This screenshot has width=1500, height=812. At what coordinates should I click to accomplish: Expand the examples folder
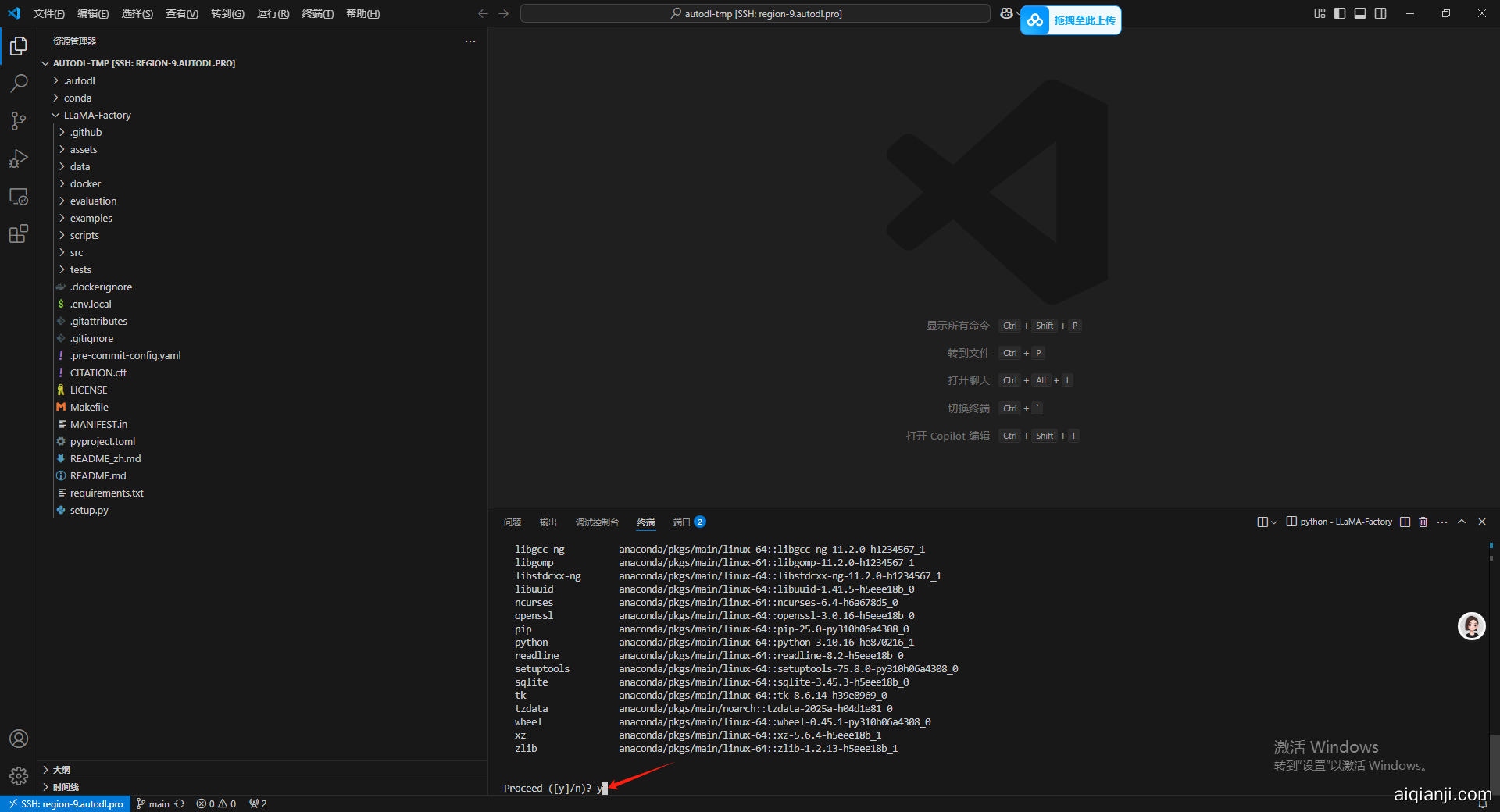(91, 218)
